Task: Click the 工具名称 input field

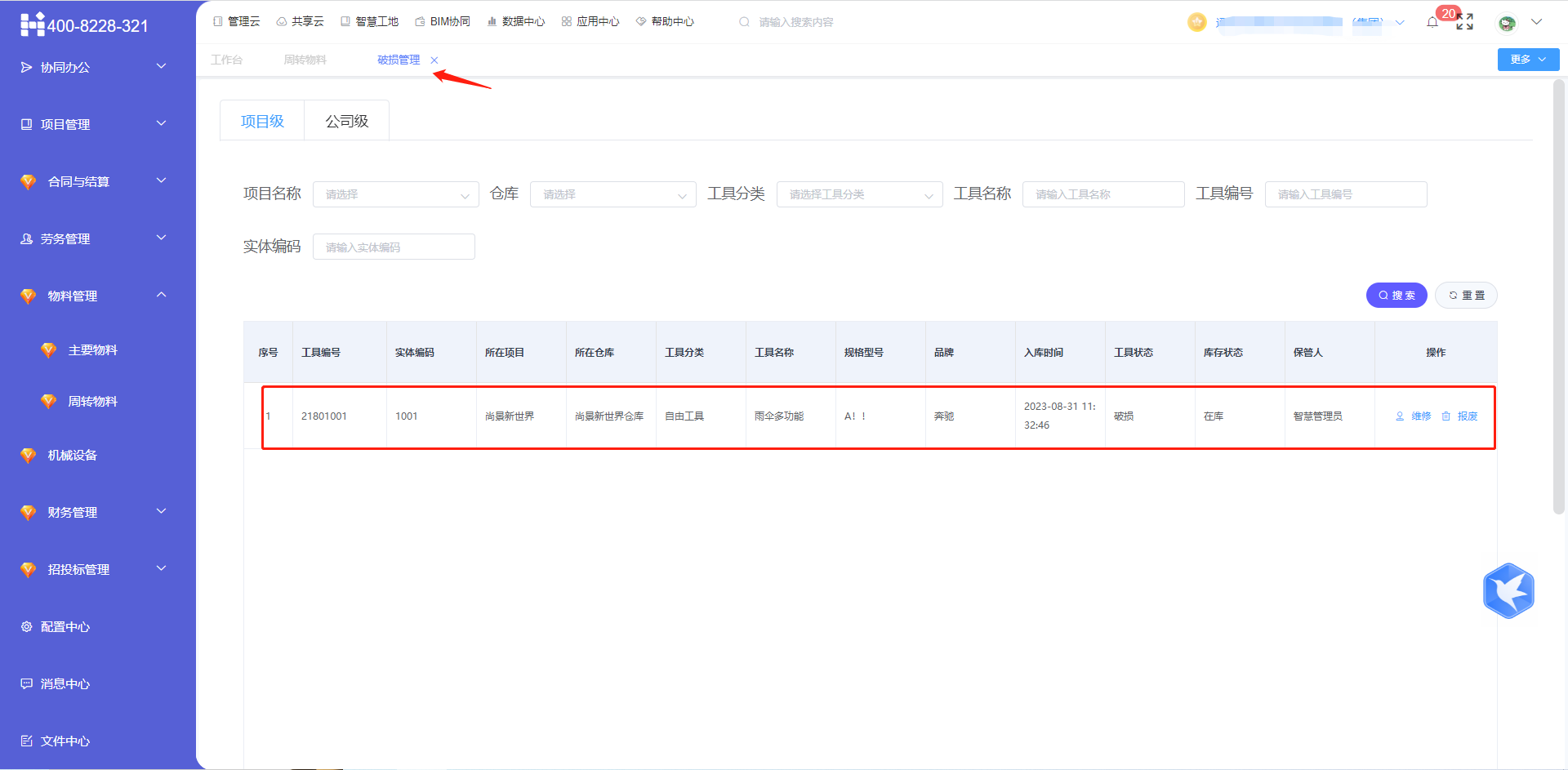Action: (1103, 194)
